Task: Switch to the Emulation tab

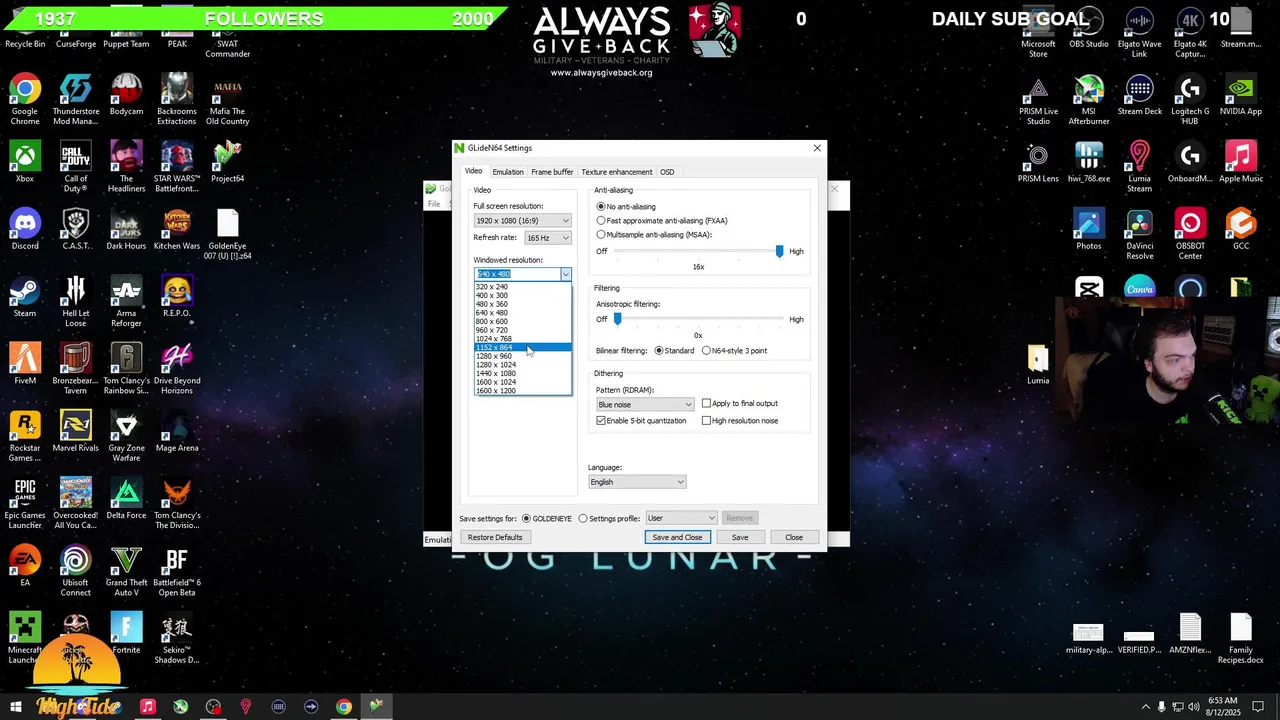Action: click(x=507, y=172)
